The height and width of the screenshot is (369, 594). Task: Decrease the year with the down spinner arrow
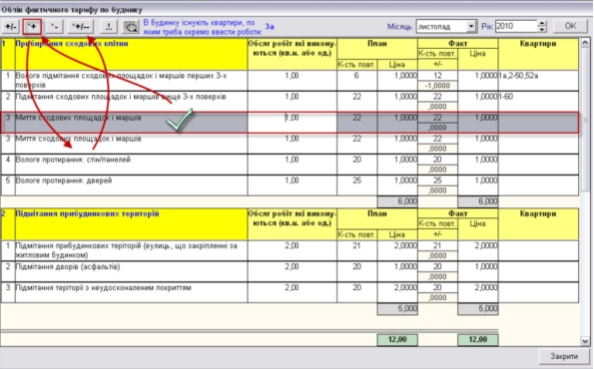[542, 30]
